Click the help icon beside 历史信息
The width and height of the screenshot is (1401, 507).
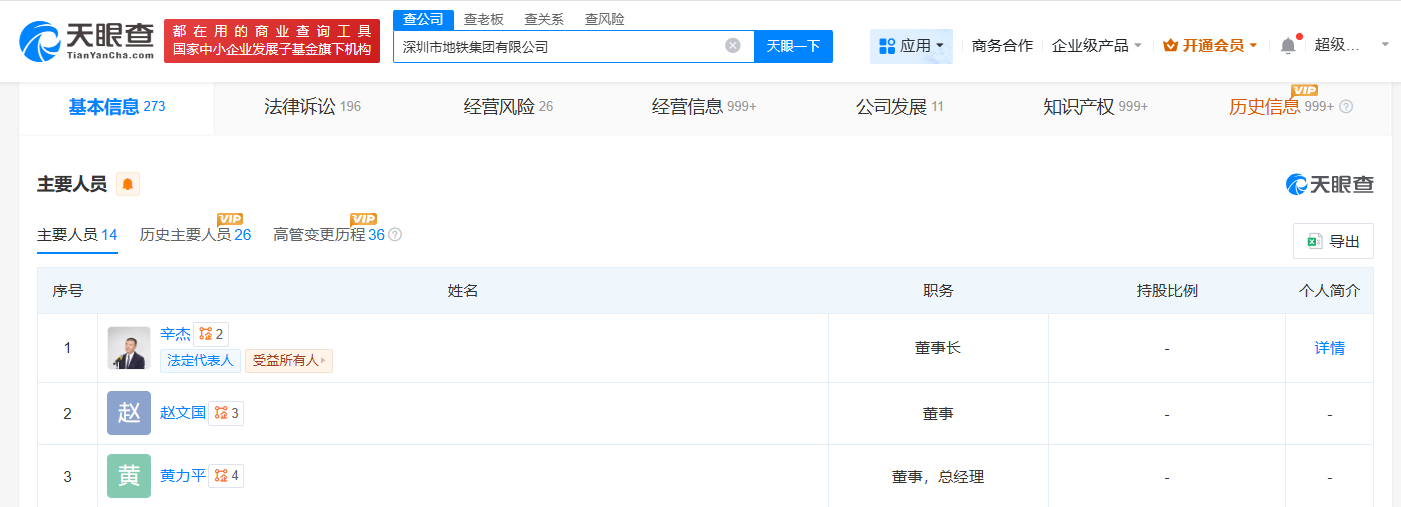tap(1346, 107)
